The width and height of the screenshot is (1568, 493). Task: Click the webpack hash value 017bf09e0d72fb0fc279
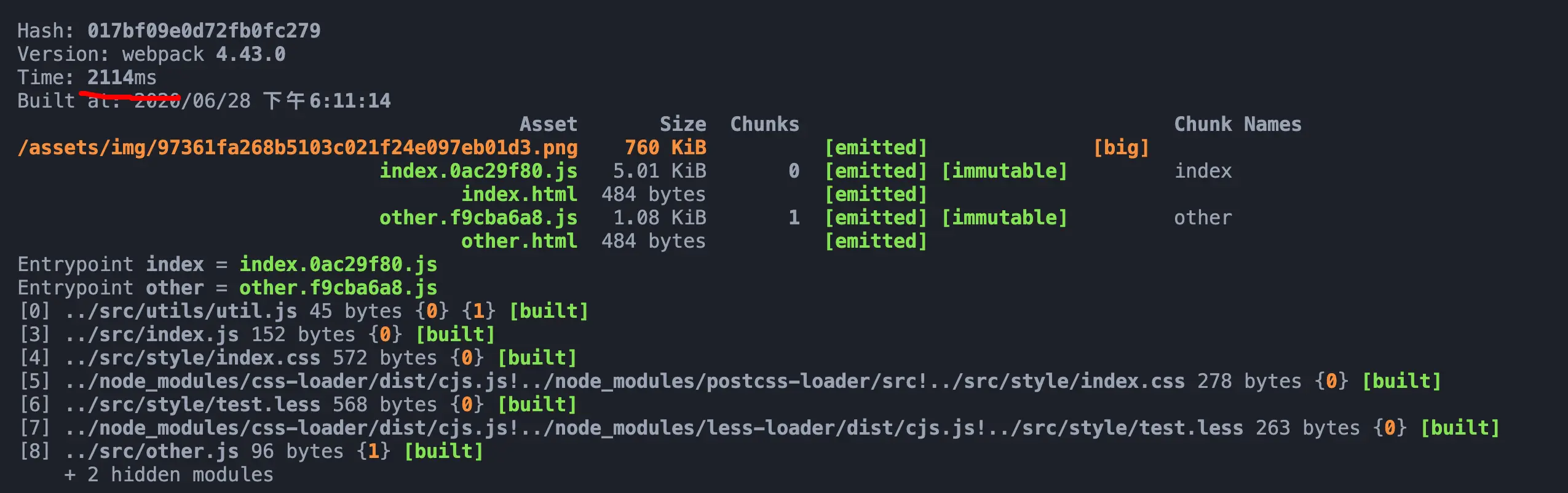point(204,31)
